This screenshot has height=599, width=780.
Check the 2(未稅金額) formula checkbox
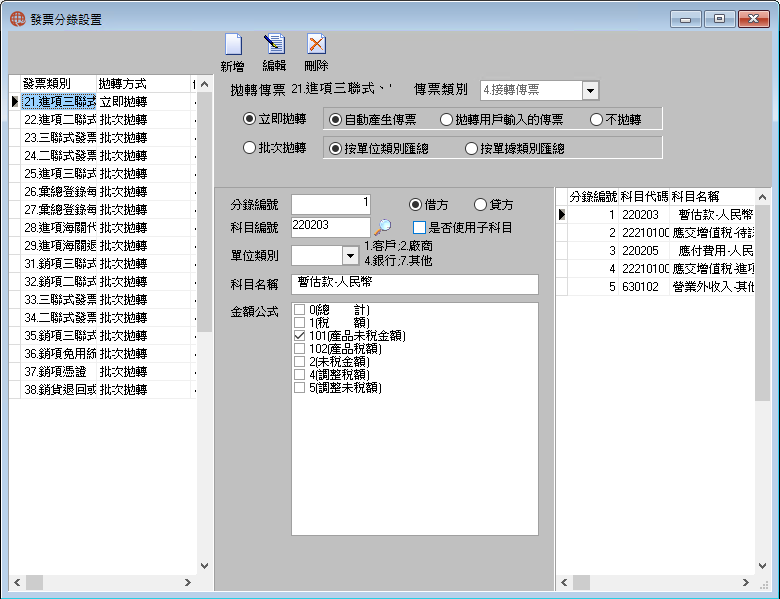(x=299, y=361)
